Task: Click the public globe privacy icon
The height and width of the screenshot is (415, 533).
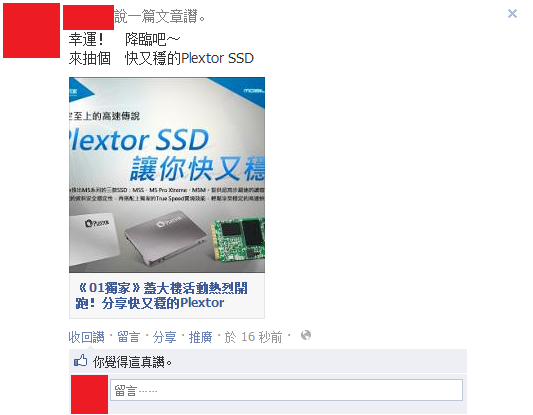Action: point(306,335)
